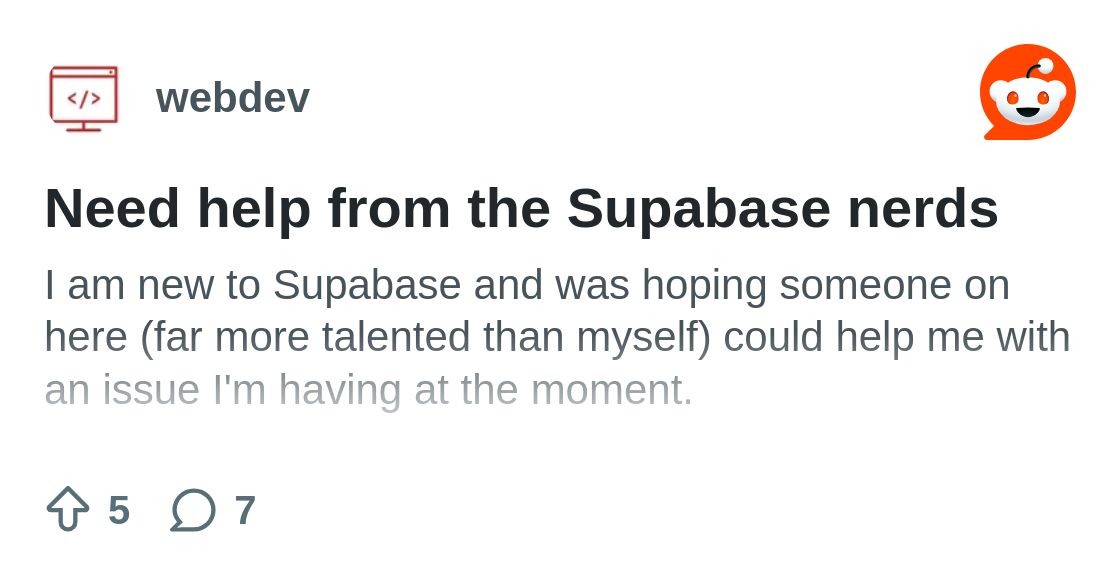Click the word "here" starting the second body line
Image resolution: width=1120 pixels, height=584 pixels.
pos(86,337)
